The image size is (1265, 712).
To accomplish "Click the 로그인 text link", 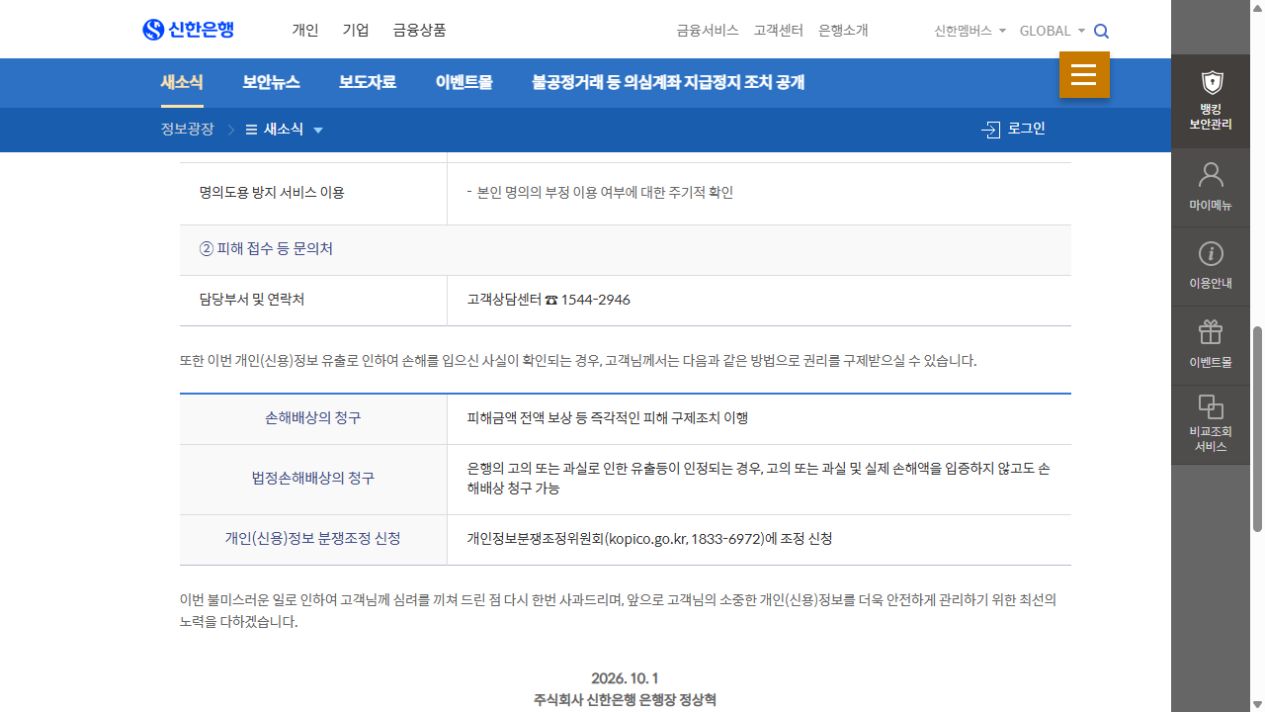I will tap(1026, 129).
